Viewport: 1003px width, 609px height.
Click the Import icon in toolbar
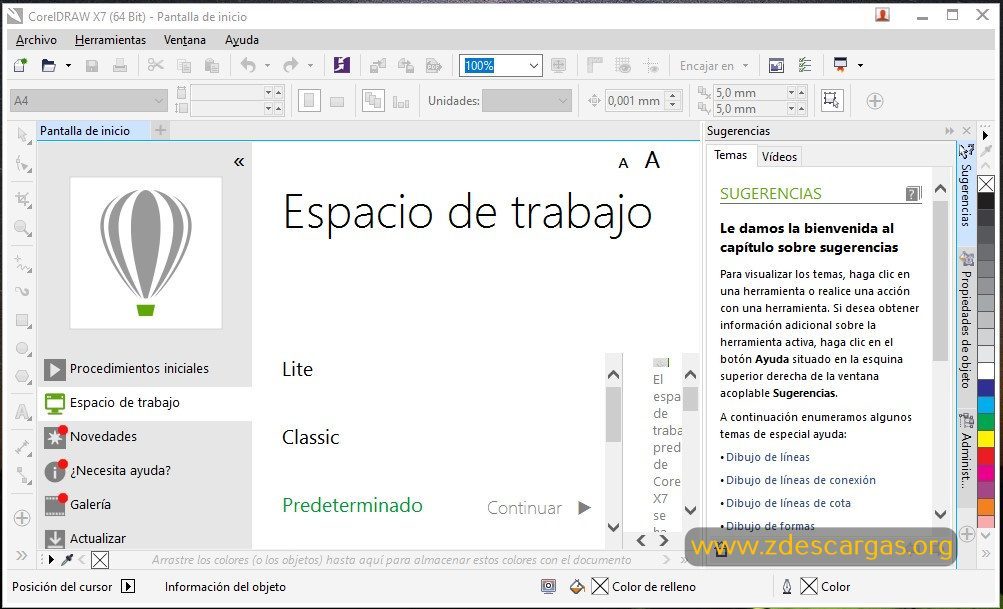coord(378,65)
